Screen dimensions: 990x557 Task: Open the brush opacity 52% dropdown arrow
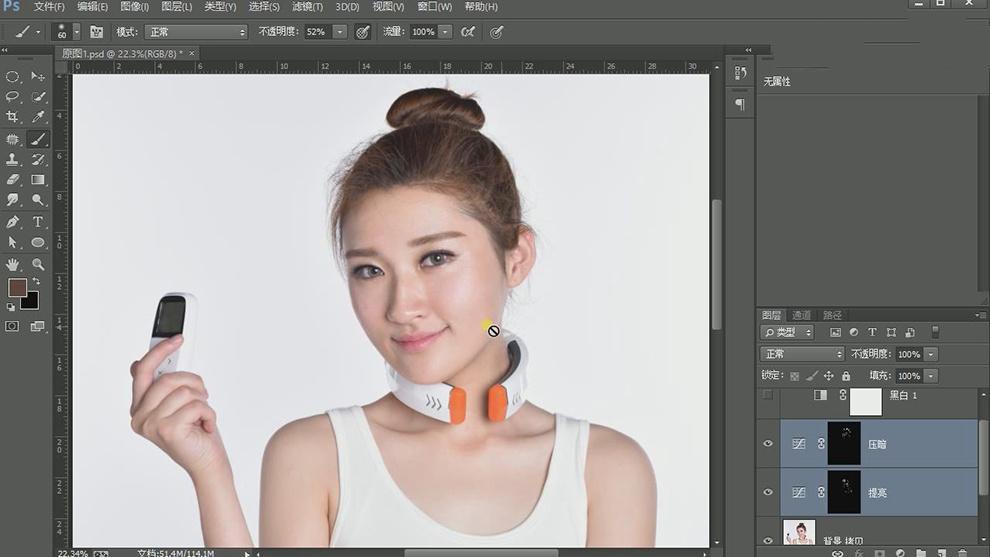(x=340, y=32)
